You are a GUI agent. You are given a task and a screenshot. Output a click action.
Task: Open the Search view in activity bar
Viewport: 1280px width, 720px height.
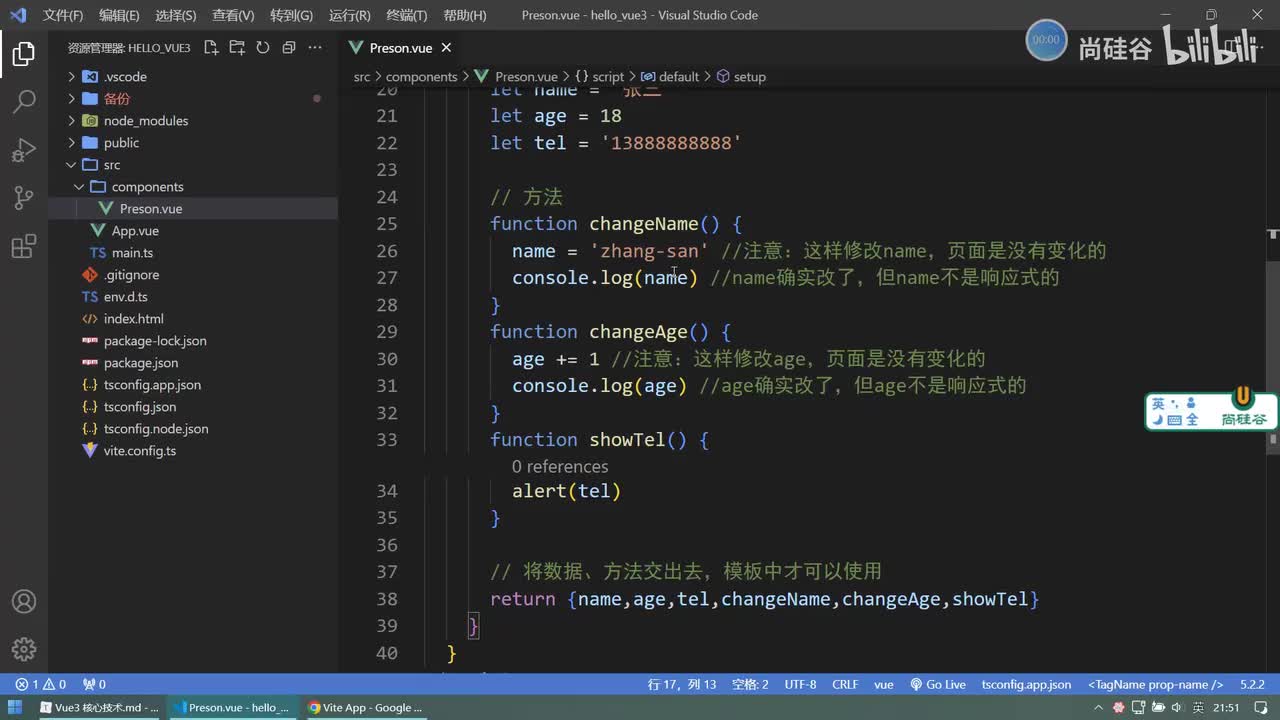[24, 101]
